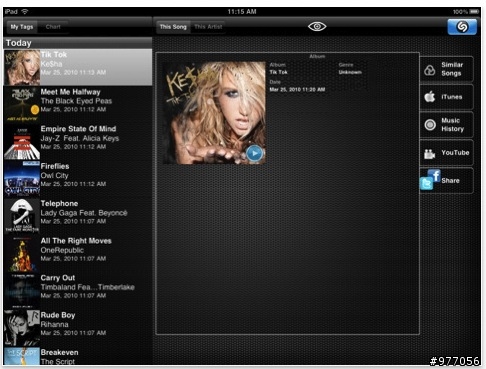Click the Twitter bird icon

[x=426, y=184]
